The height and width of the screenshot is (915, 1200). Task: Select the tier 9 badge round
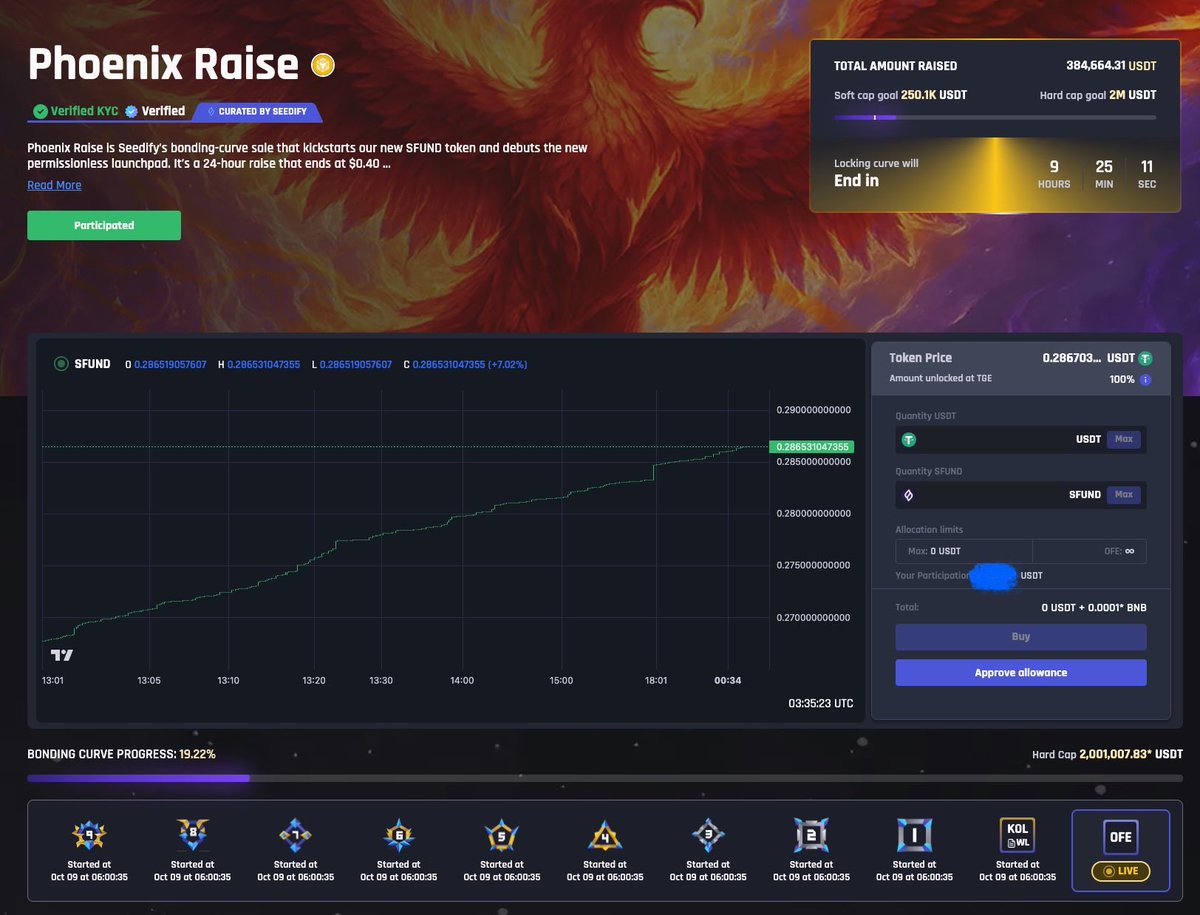coord(88,834)
